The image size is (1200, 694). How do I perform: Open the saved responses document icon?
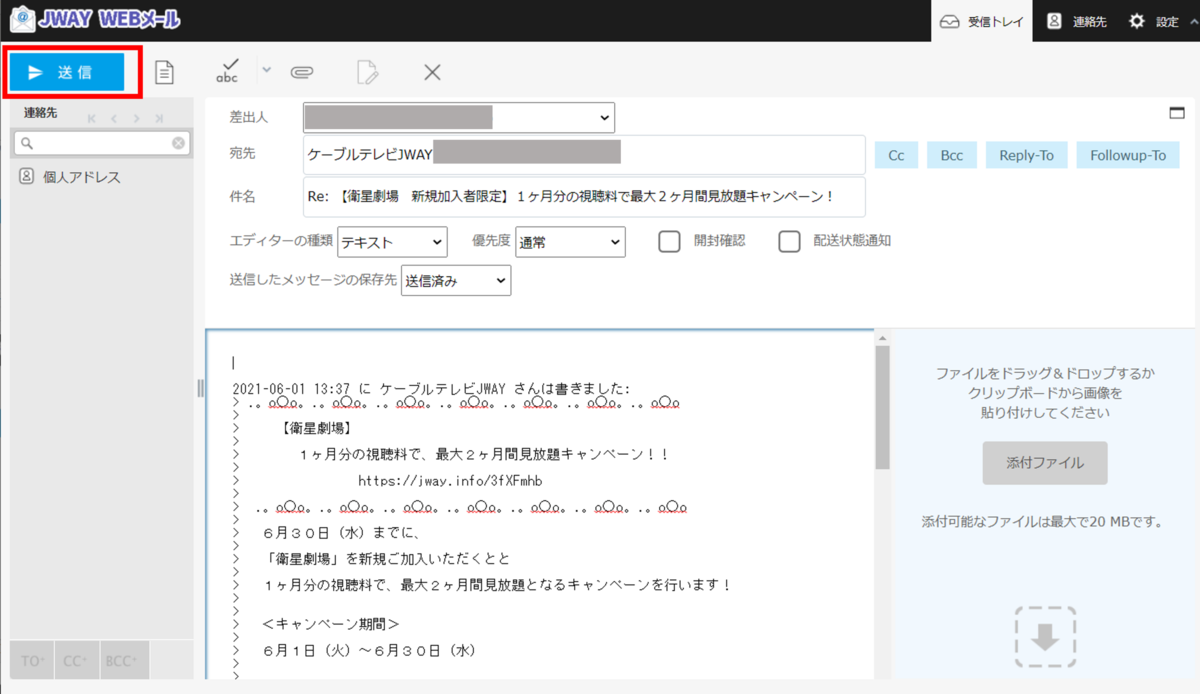pyautogui.click(x=164, y=72)
